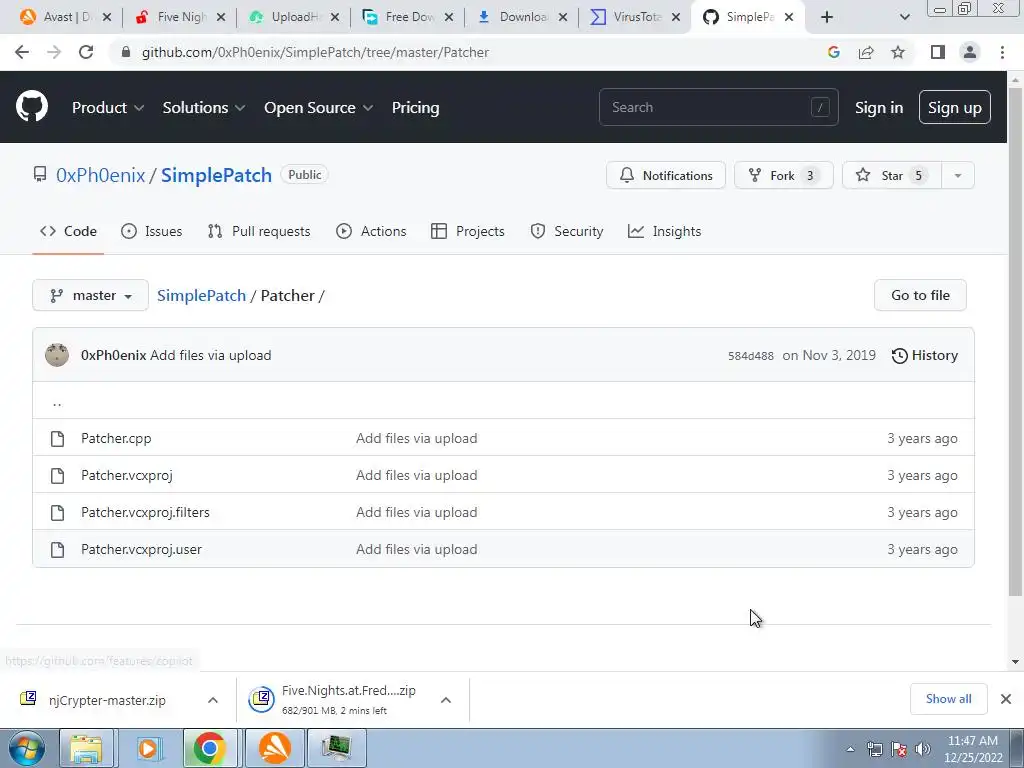Open Chrome three-dot menu
This screenshot has width=1024, height=768.
(1002, 52)
